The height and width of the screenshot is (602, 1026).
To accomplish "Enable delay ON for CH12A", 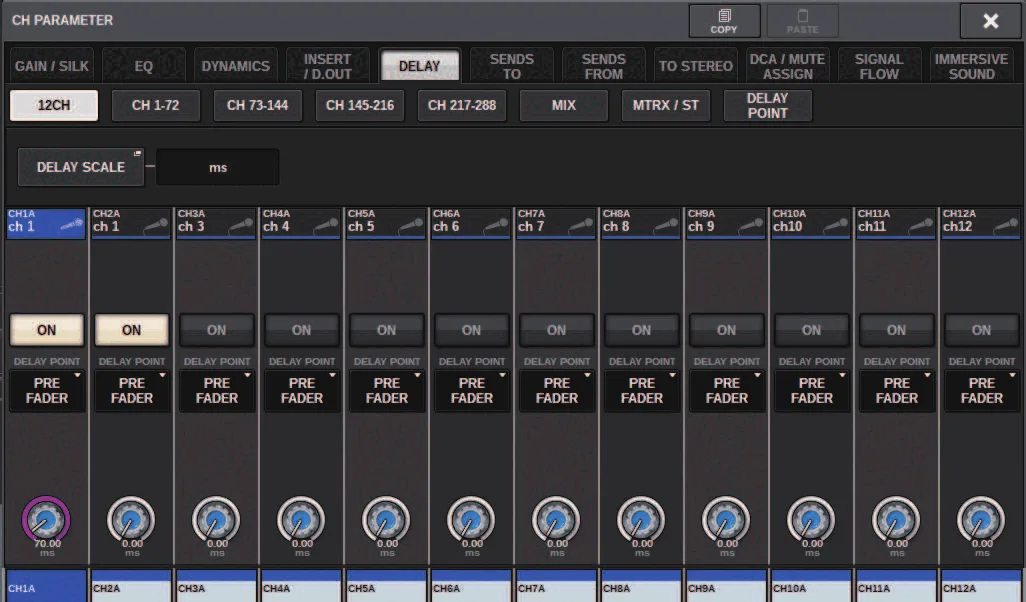I will [x=982, y=330].
